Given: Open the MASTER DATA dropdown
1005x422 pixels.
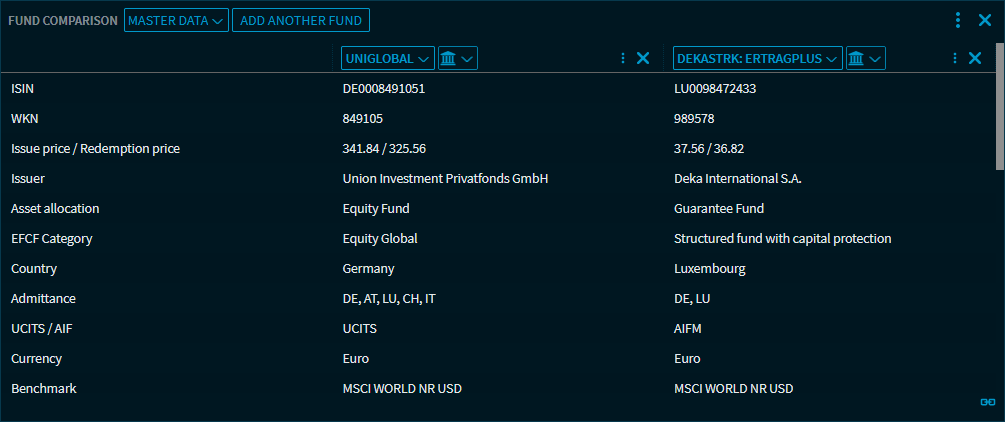Looking at the screenshot, I should coord(176,20).
